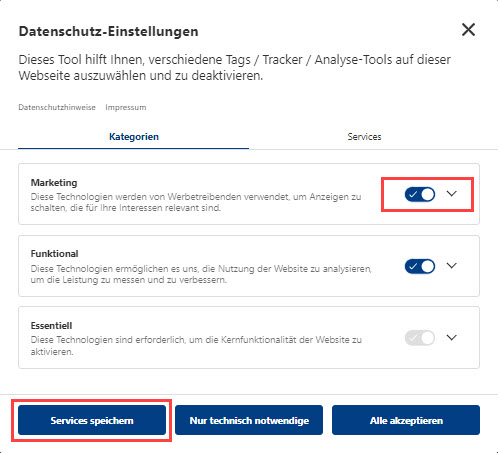This screenshot has height=453, width=498.
Task: Close the Datenschutz-Einstellungen dialog with the X
Action: [x=468, y=30]
